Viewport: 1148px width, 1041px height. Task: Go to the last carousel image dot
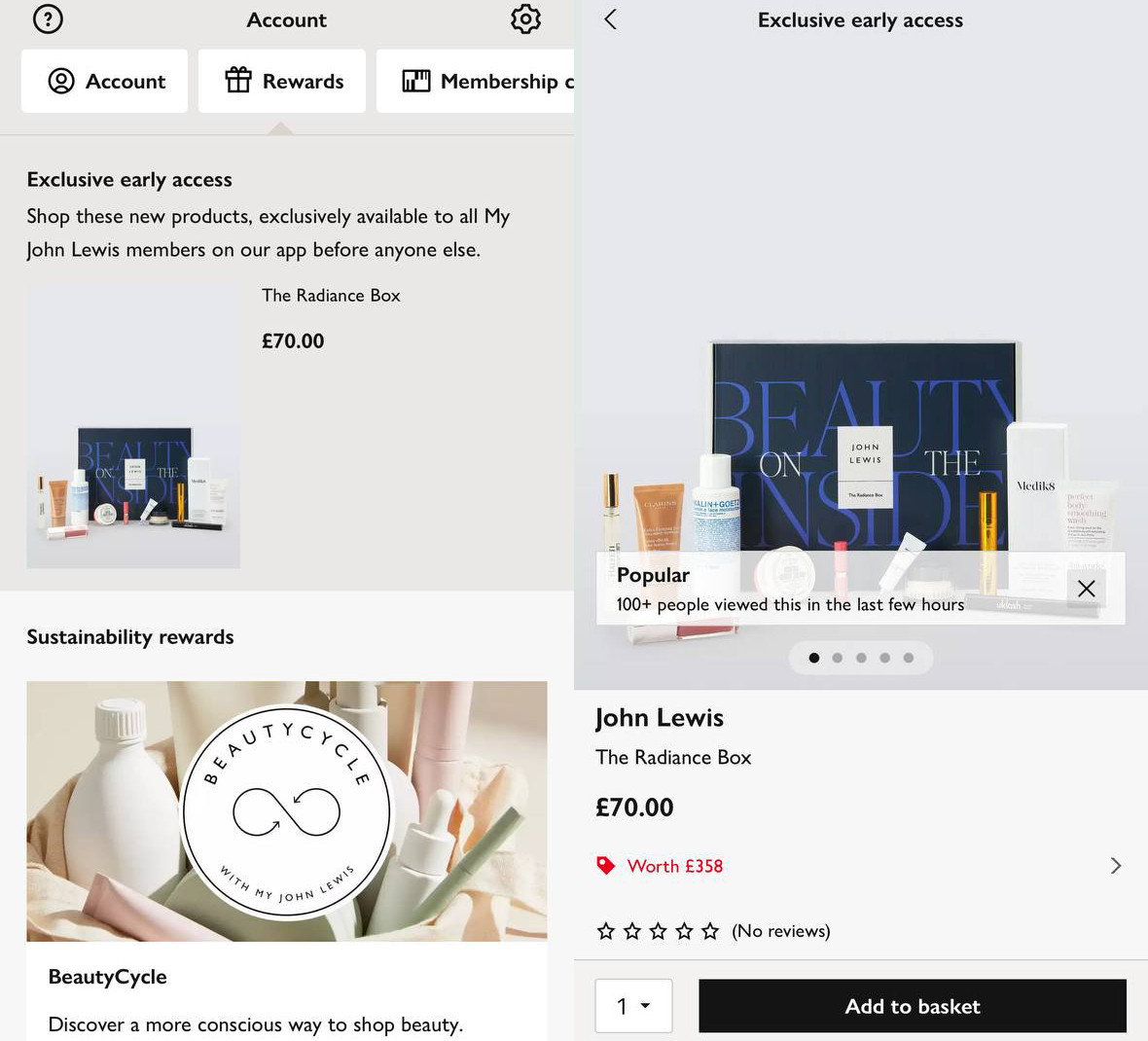point(909,658)
